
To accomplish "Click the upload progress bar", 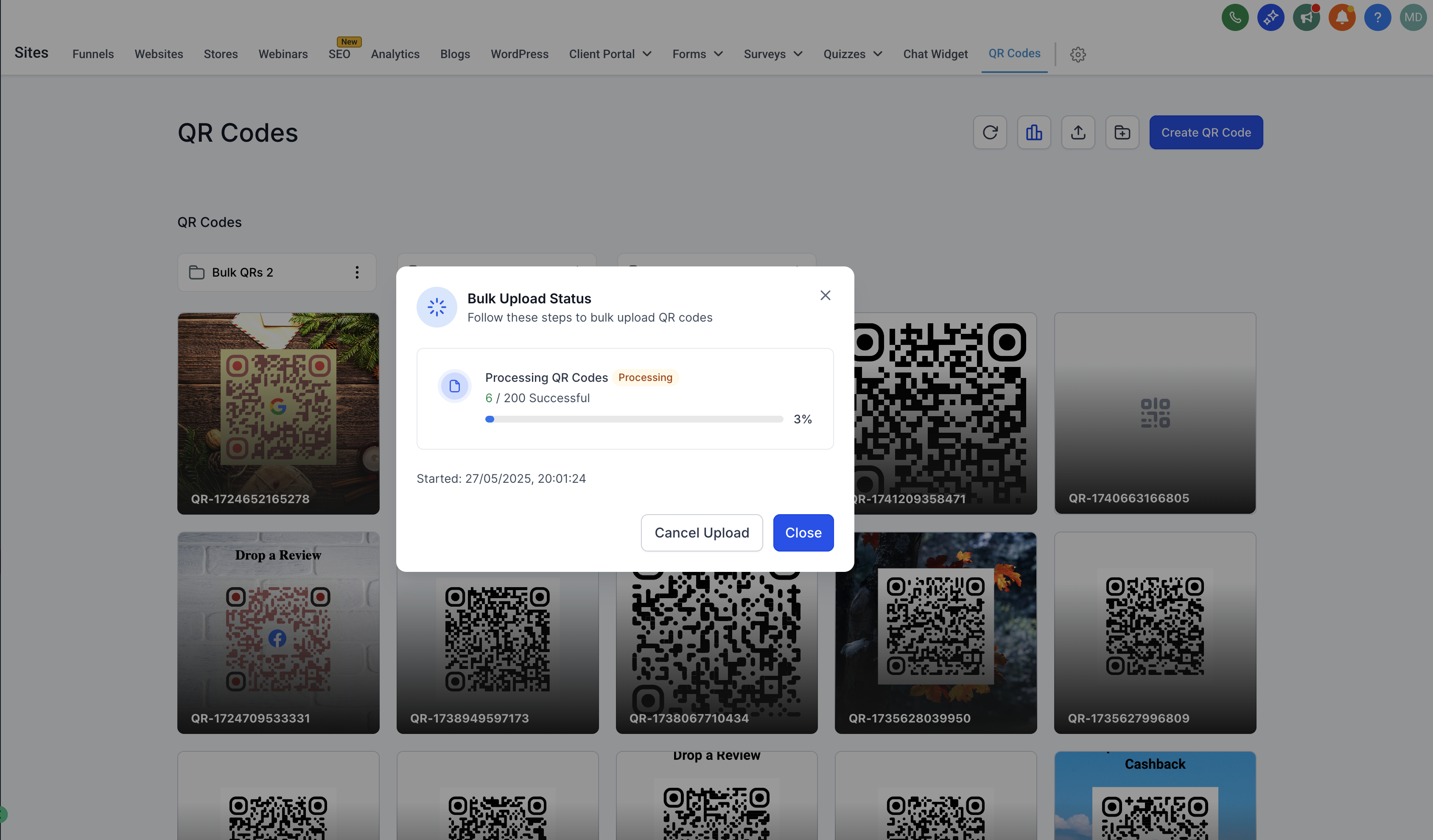I will click(634, 419).
